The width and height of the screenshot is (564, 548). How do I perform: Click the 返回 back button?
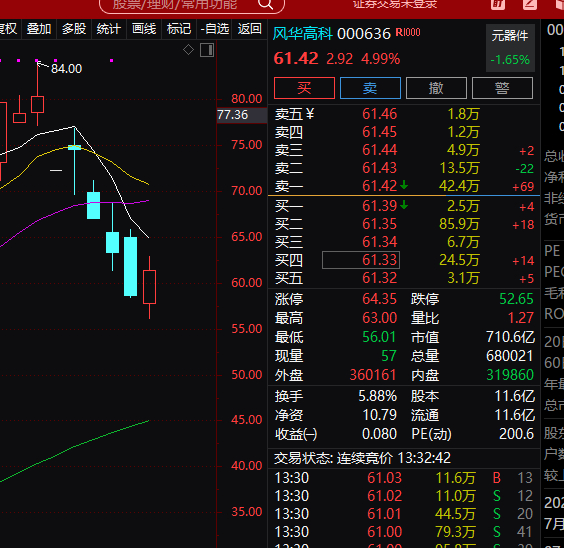click(x=249, y=28)
